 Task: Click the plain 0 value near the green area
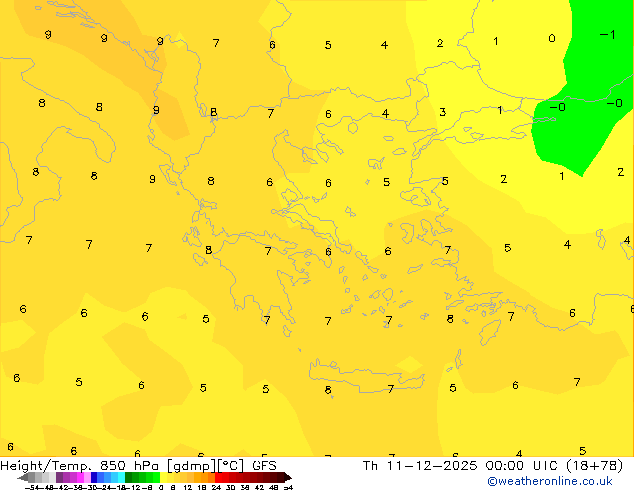click(x=552, y=38)
